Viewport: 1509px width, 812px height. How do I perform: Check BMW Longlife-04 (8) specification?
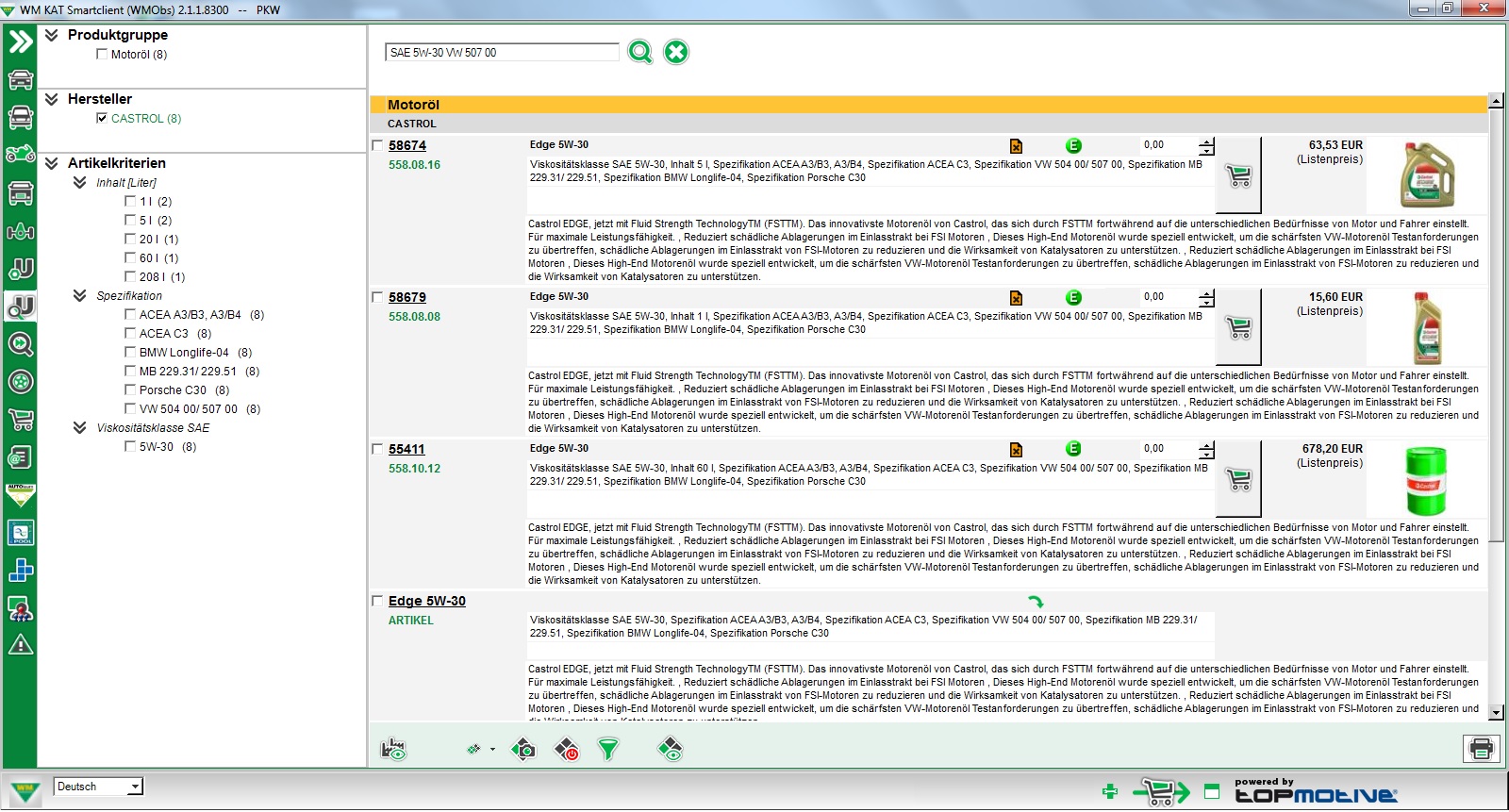[x=130, y=353]
